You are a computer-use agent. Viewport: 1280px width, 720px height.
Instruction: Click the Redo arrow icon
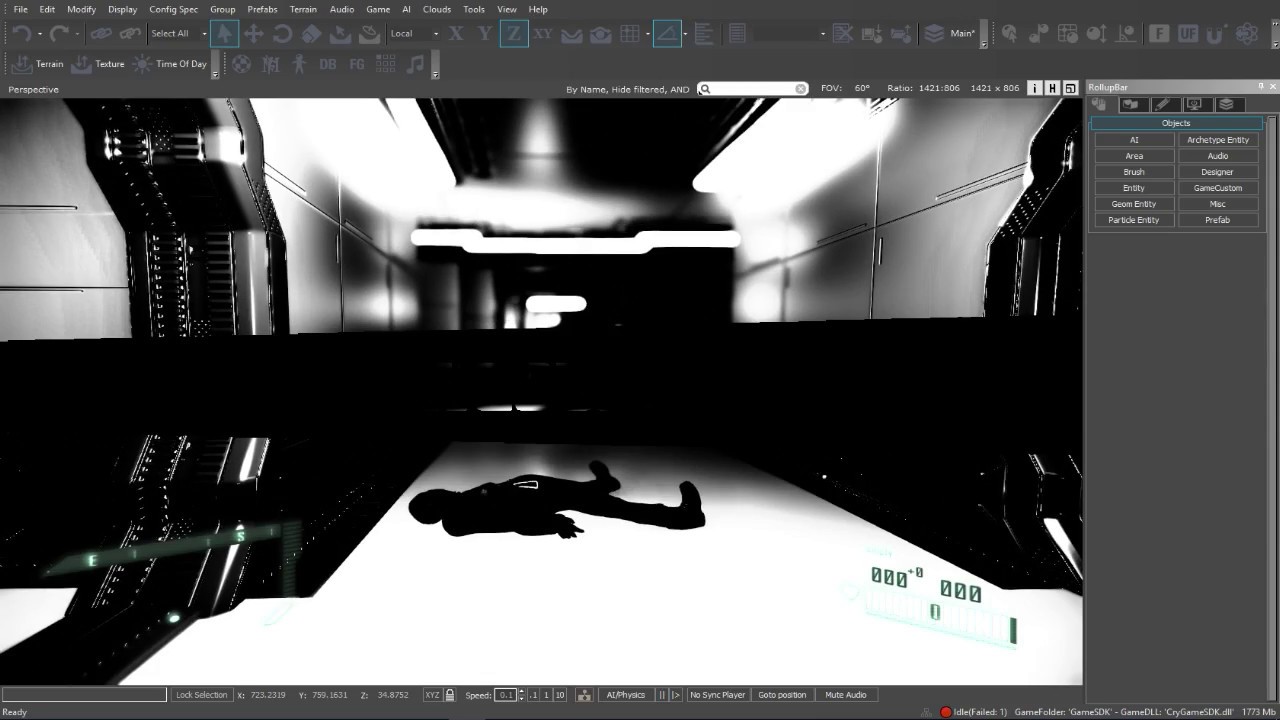[x=59, y=33]
